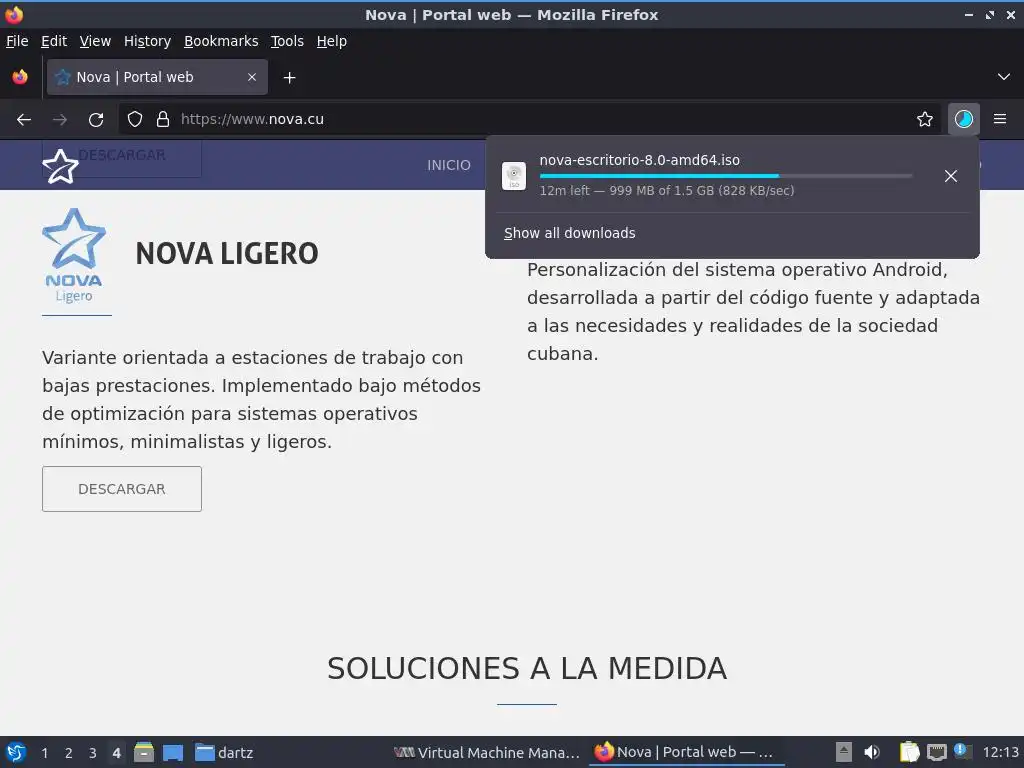1024x768 pixels.
Task: Open the file manager panel launcher
Action: [144, 752]
